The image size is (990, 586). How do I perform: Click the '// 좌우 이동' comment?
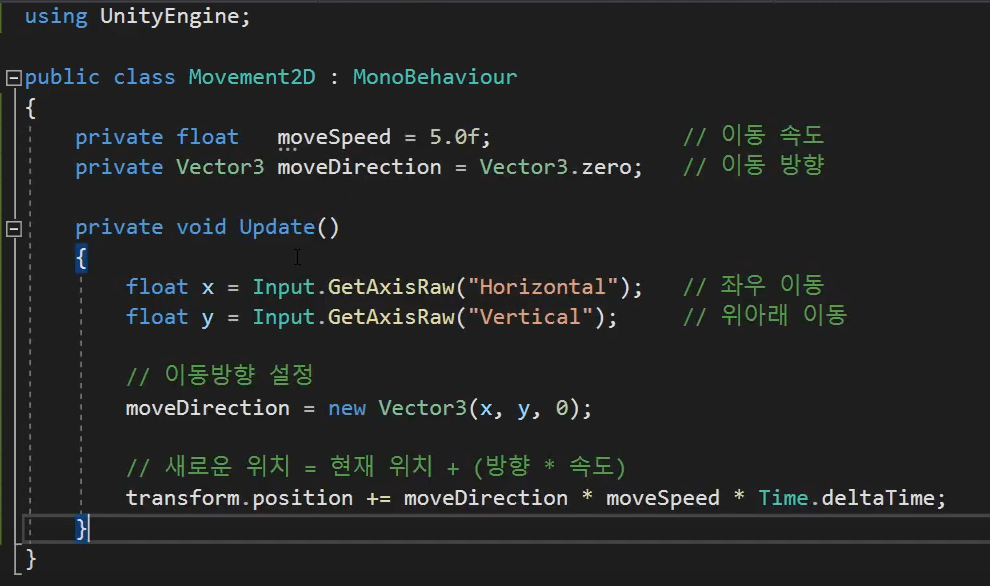[753, 285]
